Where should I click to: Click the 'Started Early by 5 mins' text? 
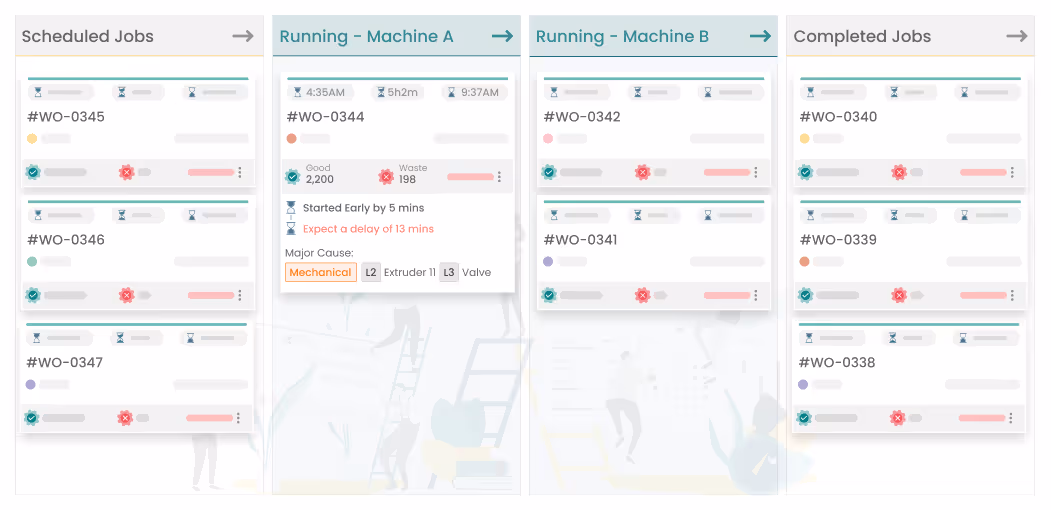[x=363, y=208]
